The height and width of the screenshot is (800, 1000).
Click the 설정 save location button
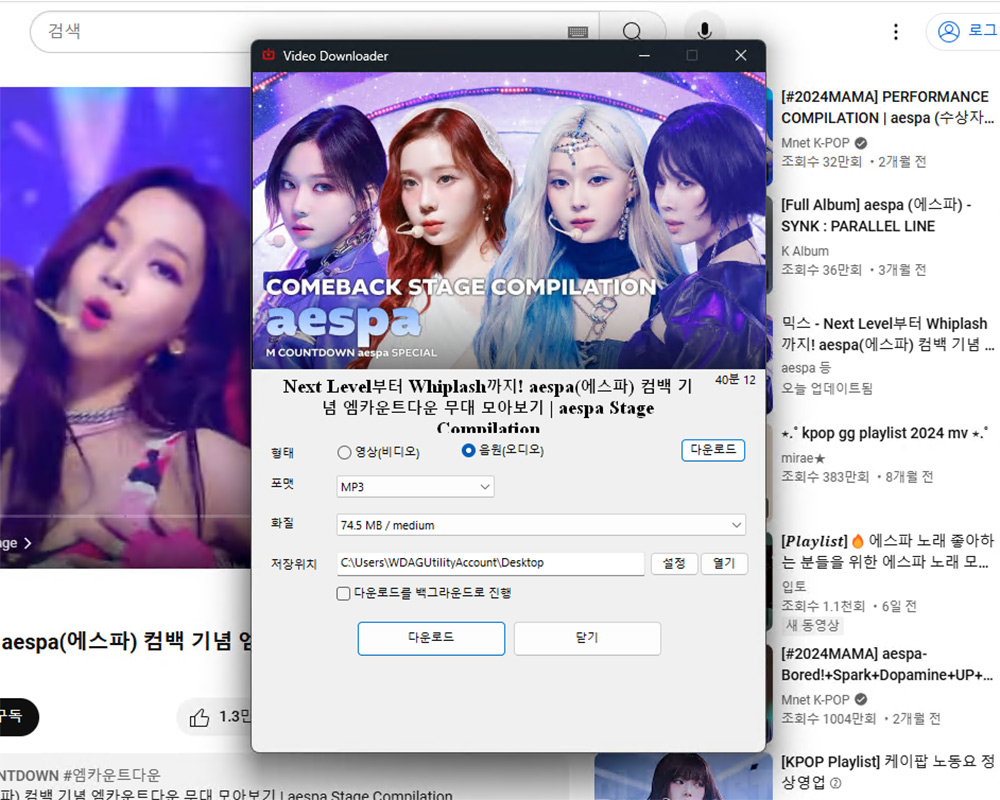[673, 563]
